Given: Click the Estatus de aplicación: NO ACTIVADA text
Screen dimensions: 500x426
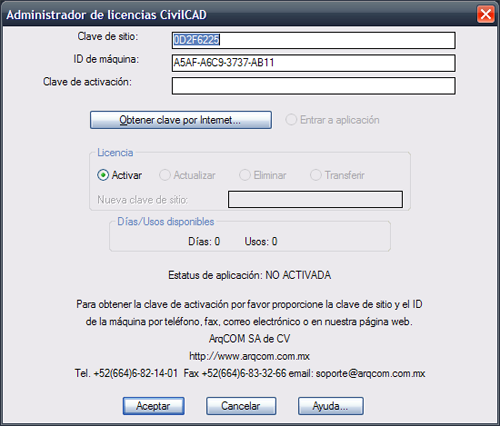Looking at the screenshot, I should pos(250,275).
